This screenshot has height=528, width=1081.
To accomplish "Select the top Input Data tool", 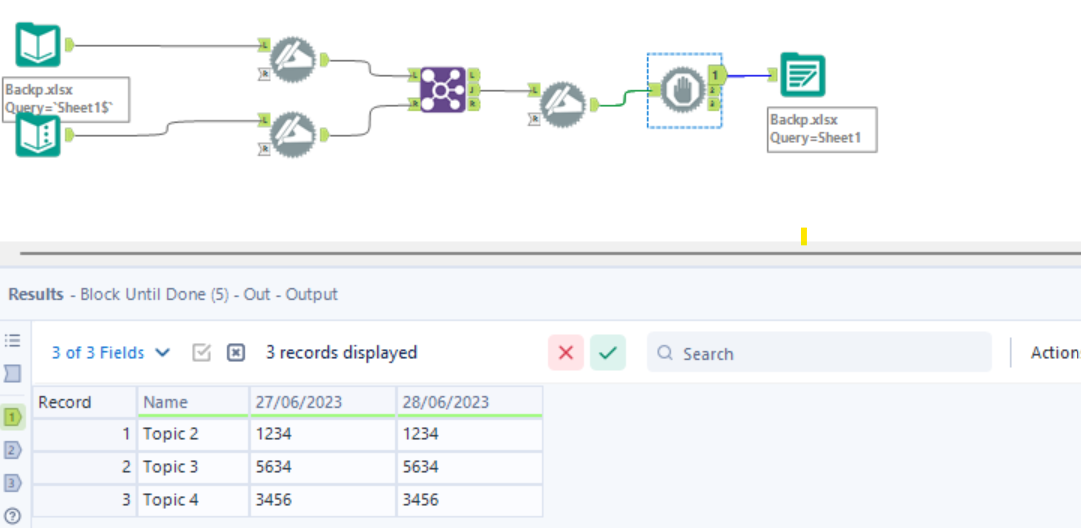I will 38,46.
